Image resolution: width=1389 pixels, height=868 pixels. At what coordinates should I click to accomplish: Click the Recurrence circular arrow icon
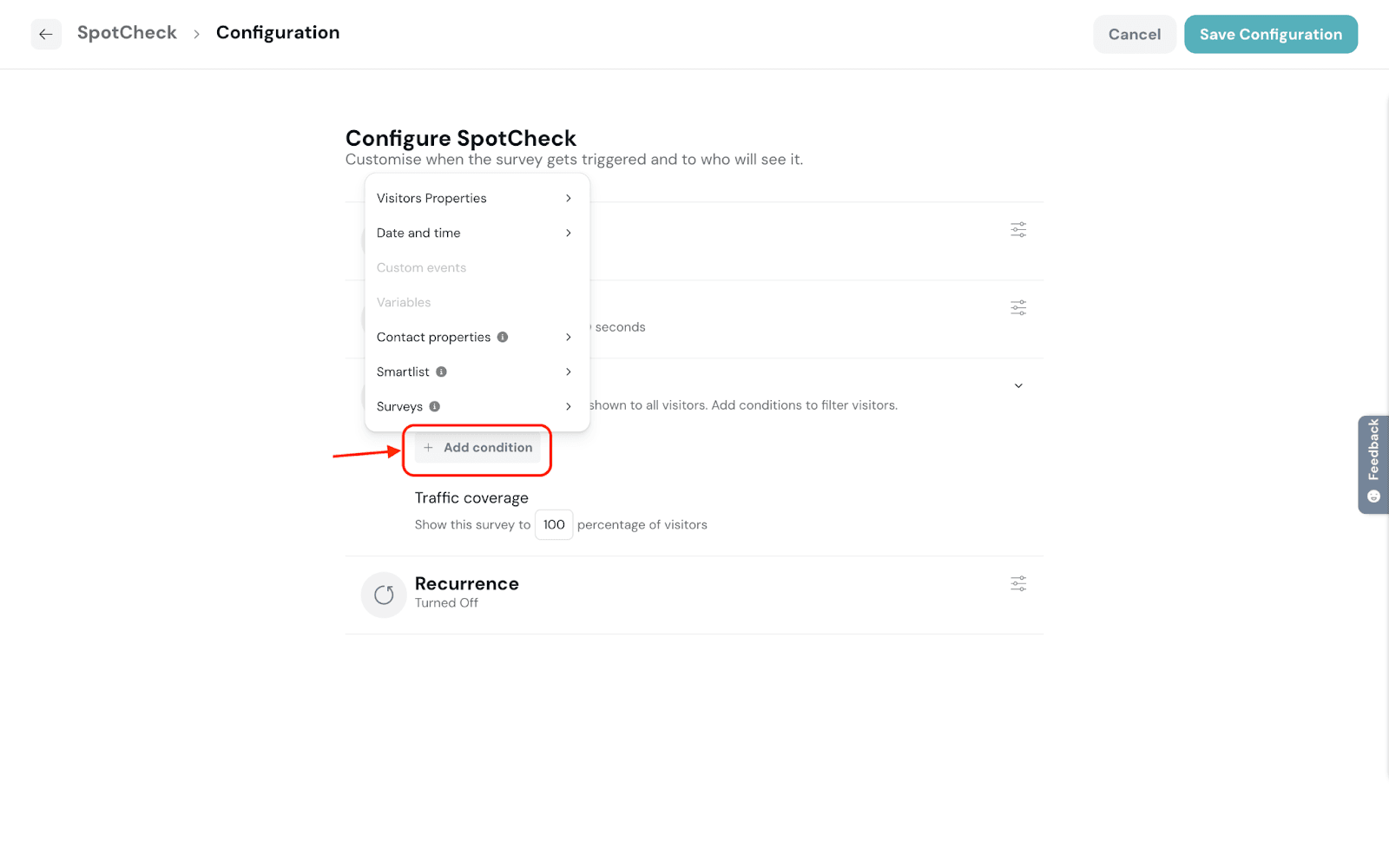384,595
